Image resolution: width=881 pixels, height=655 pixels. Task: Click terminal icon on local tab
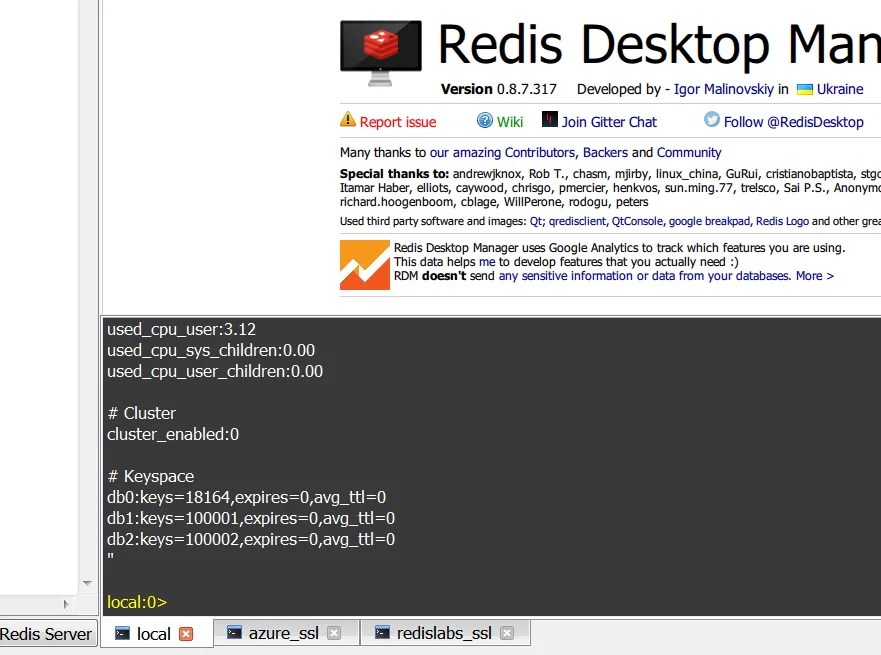(122, 634)
